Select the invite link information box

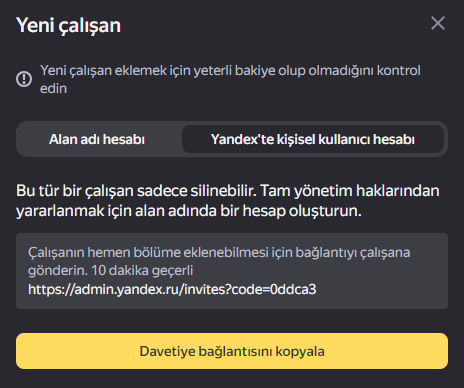[232, 271]
